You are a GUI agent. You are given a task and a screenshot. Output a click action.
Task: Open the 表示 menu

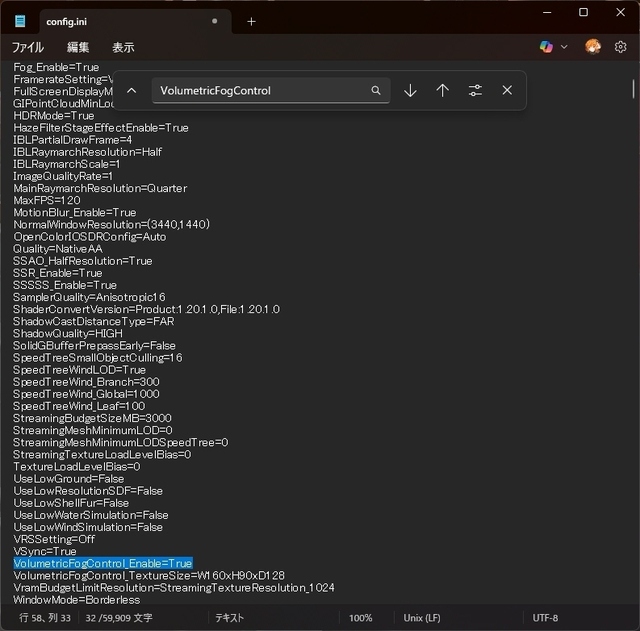123,47
